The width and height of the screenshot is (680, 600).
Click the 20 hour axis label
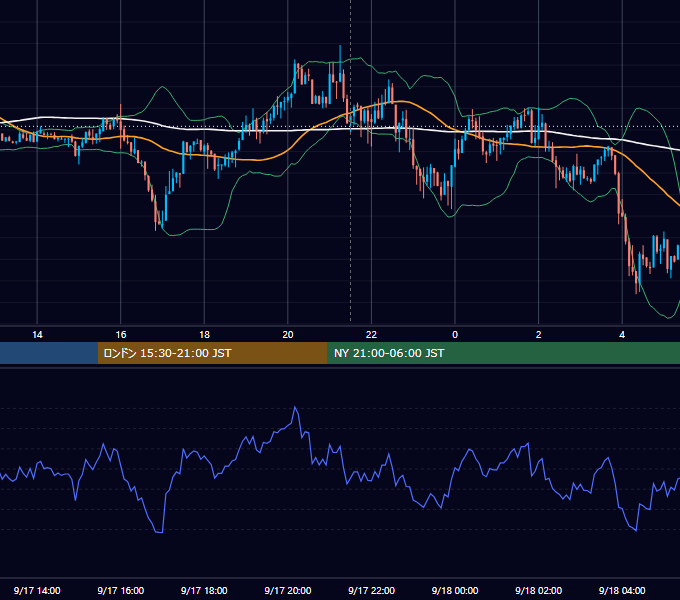[x=288, y=335]
